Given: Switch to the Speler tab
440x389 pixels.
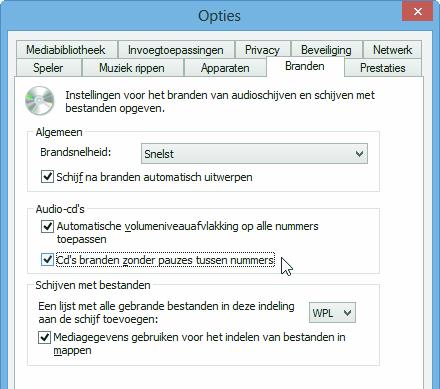Looking at the screenshot, I should [x=48, y=68].
